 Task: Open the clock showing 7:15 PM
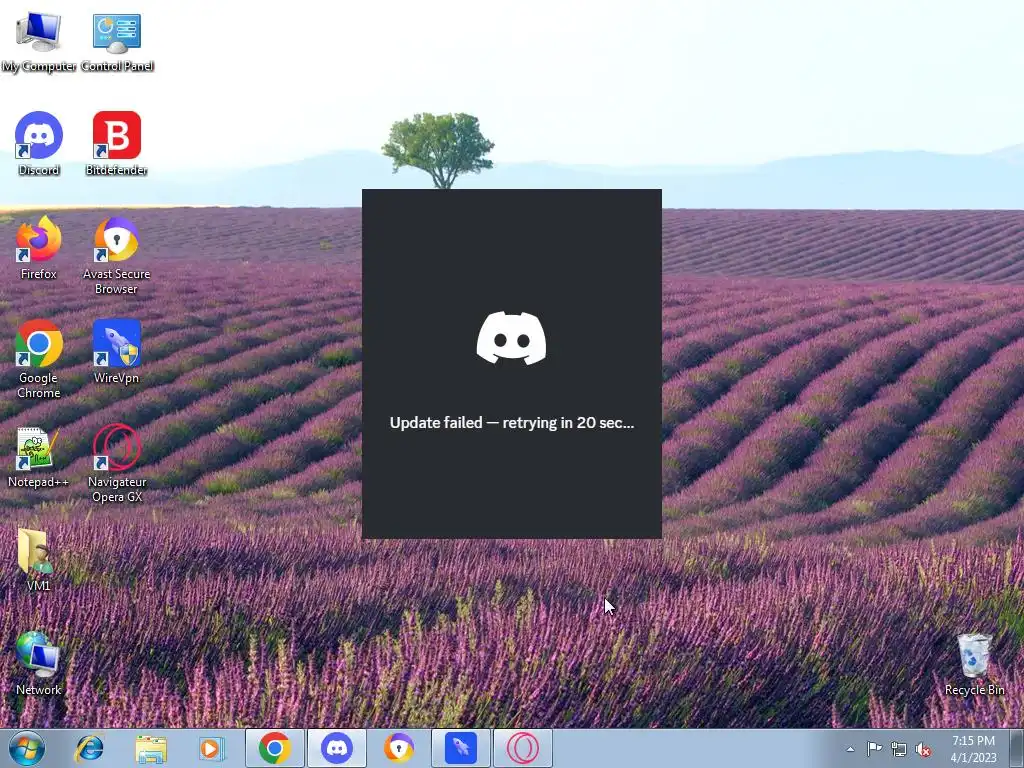(x=973, y=748)
